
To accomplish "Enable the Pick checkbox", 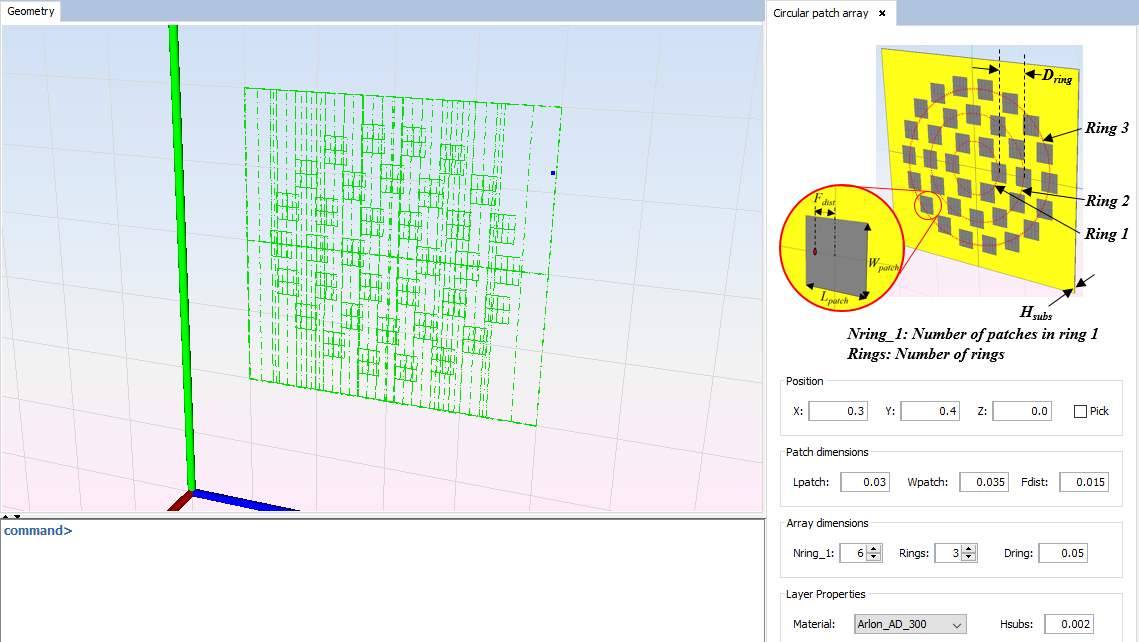I will [x=1080, y=411].
